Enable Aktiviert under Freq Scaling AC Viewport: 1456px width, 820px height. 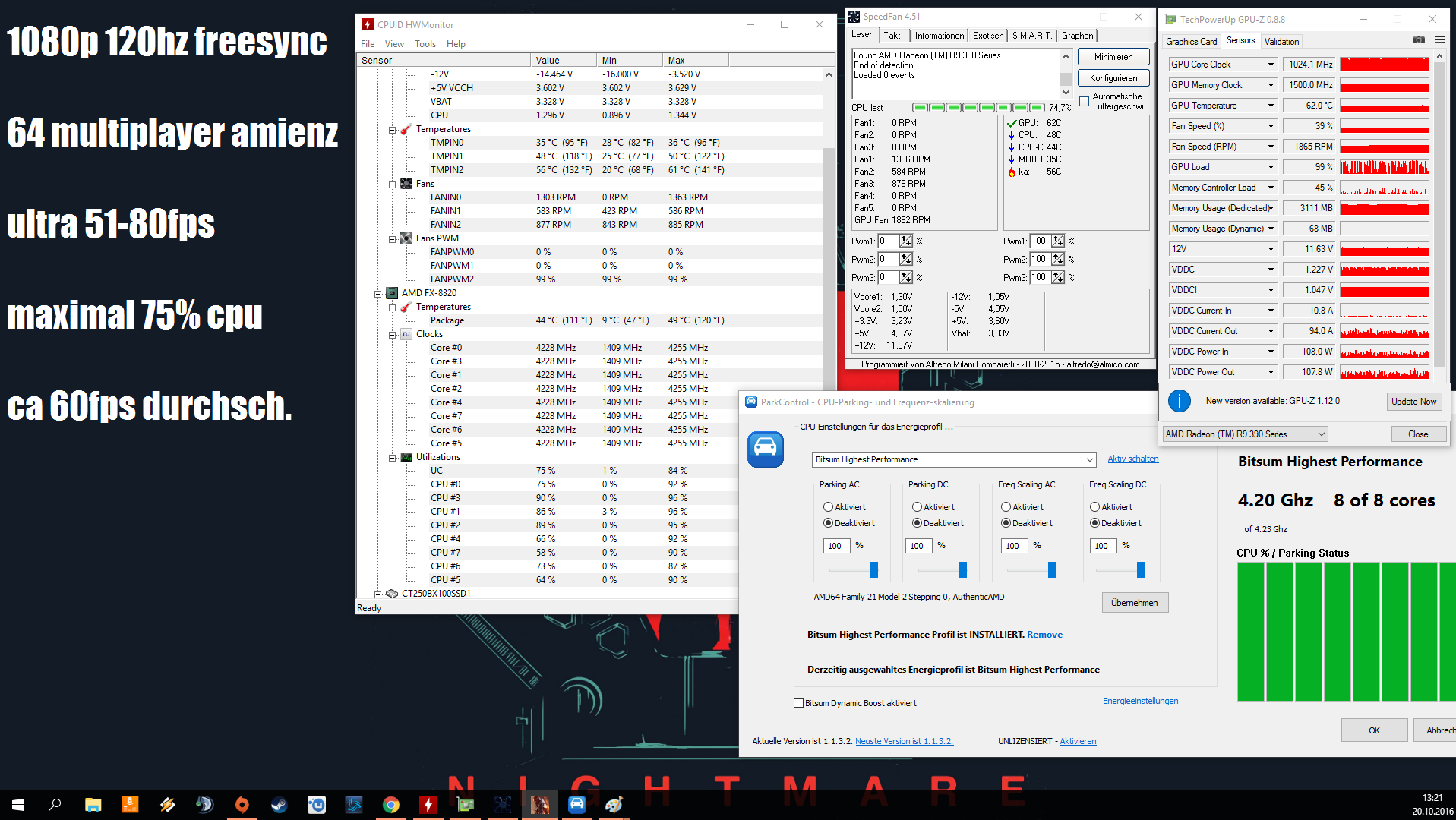tap(1006, 507)
